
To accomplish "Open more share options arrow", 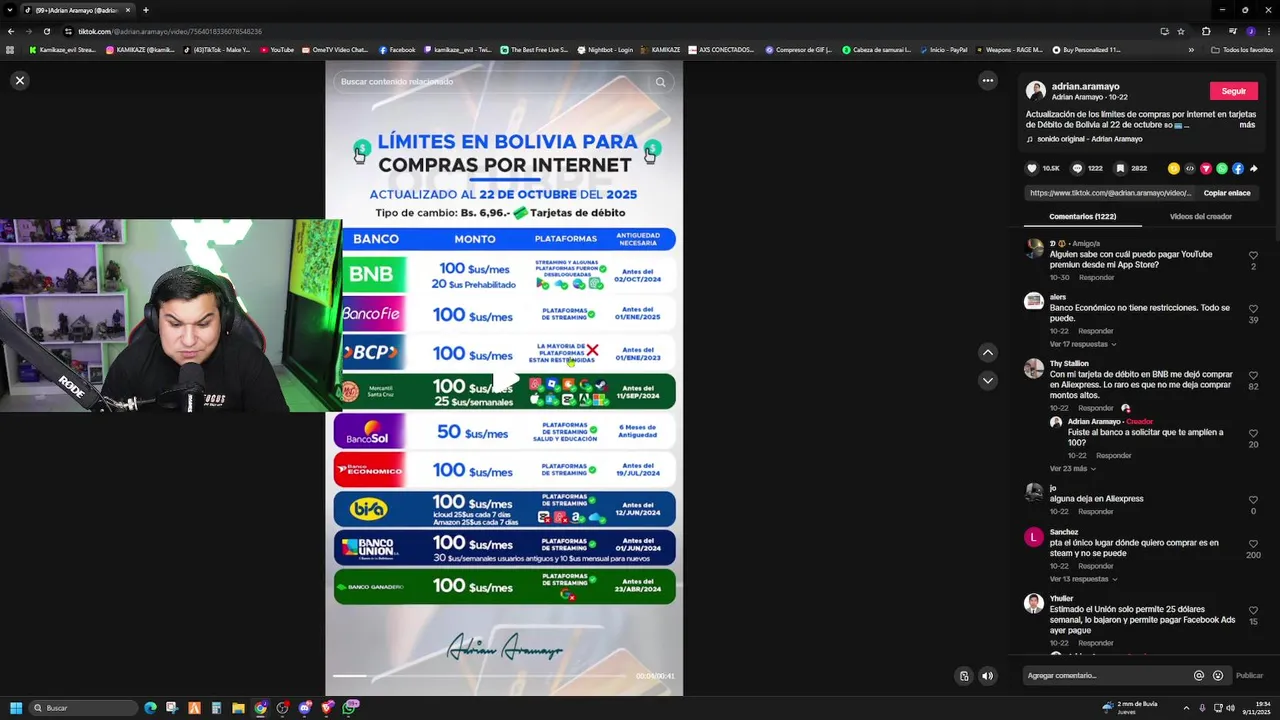I will coord(1254,168).
